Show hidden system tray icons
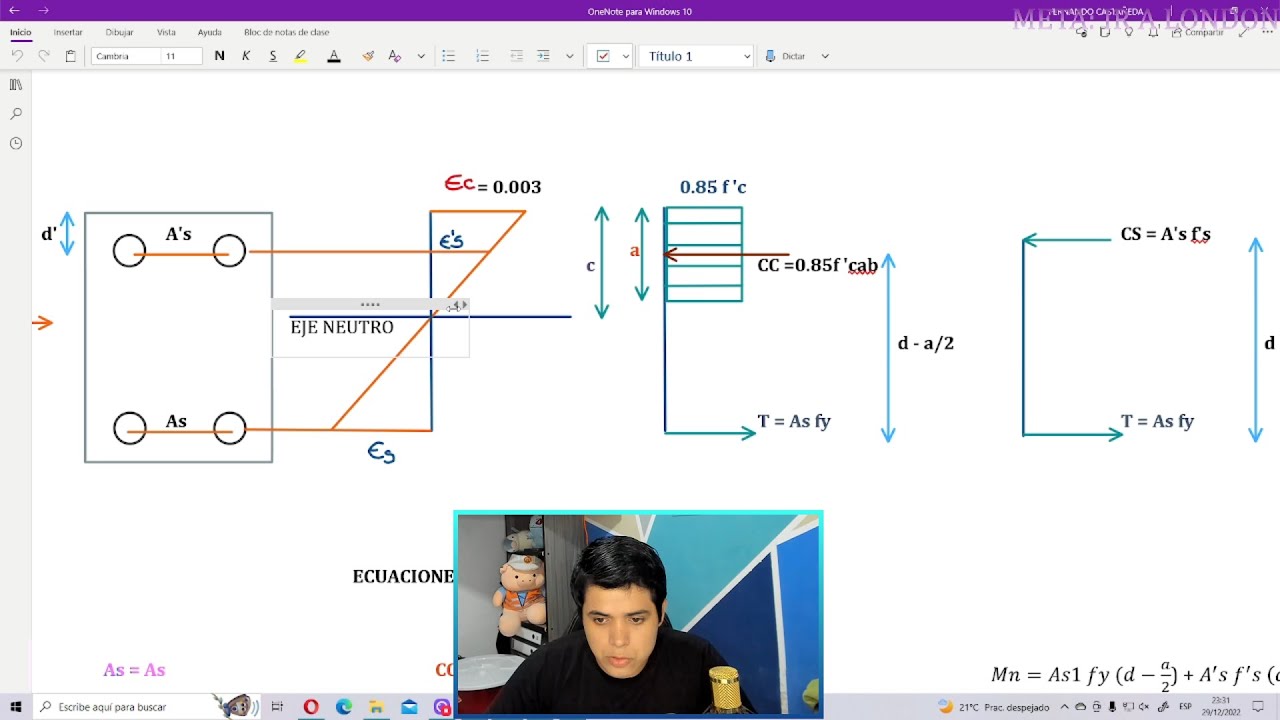Screen dimensions: 1280x720 [1064, 707]
